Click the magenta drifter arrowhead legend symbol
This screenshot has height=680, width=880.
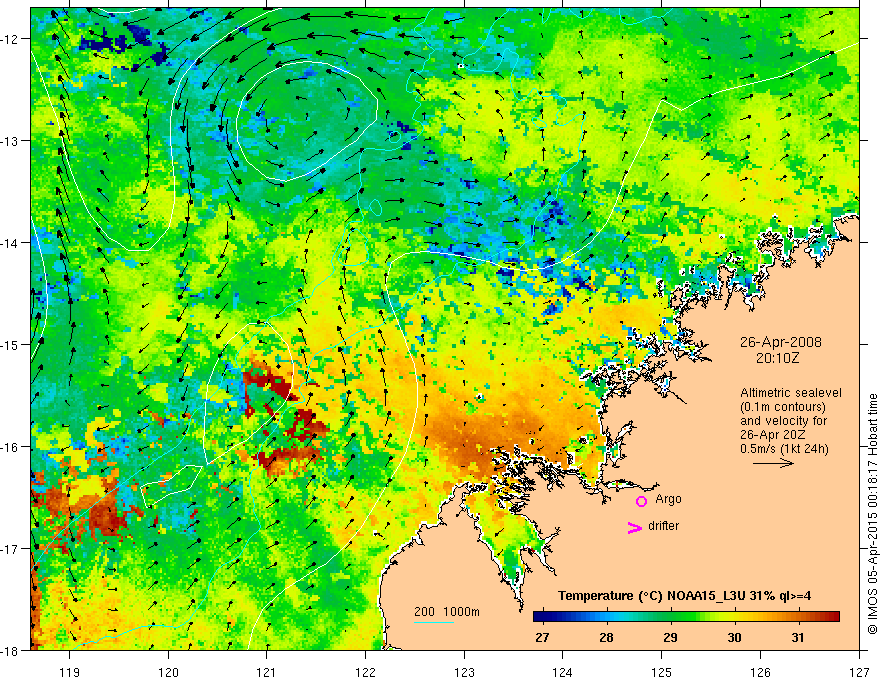(x=635, y=528)
